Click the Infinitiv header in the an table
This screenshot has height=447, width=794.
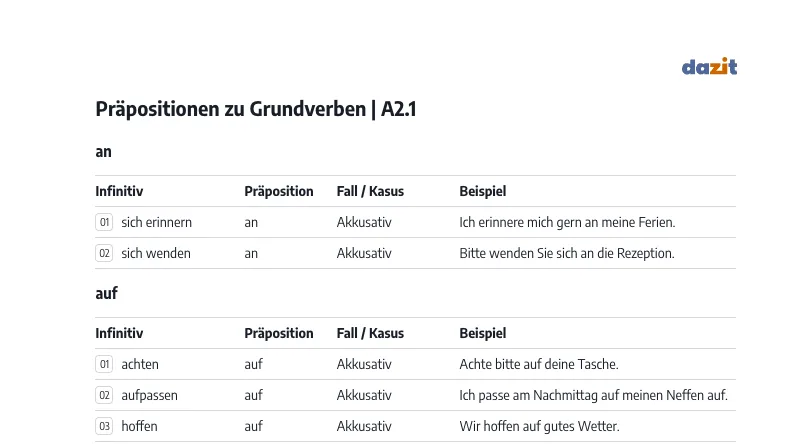coord(119,191)
